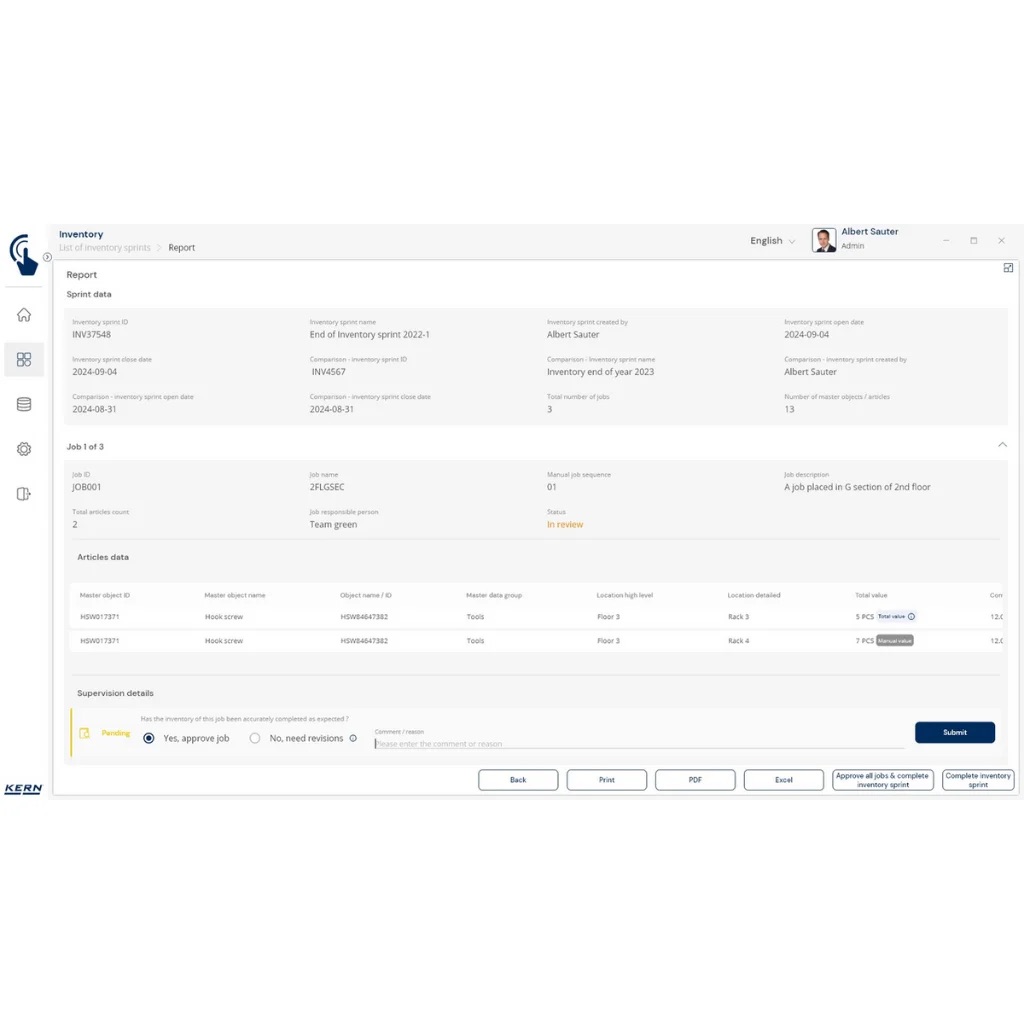
Task: Click info icon next to Total value badge
Action: tap(911, 617)
